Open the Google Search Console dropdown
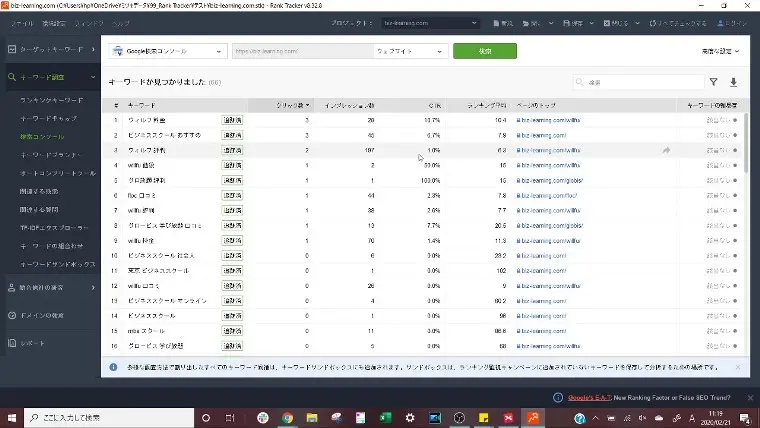 [168, 51]
